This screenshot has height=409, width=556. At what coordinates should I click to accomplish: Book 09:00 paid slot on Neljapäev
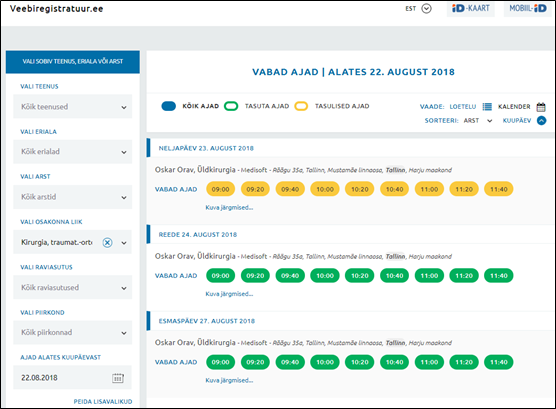[221, 189]
